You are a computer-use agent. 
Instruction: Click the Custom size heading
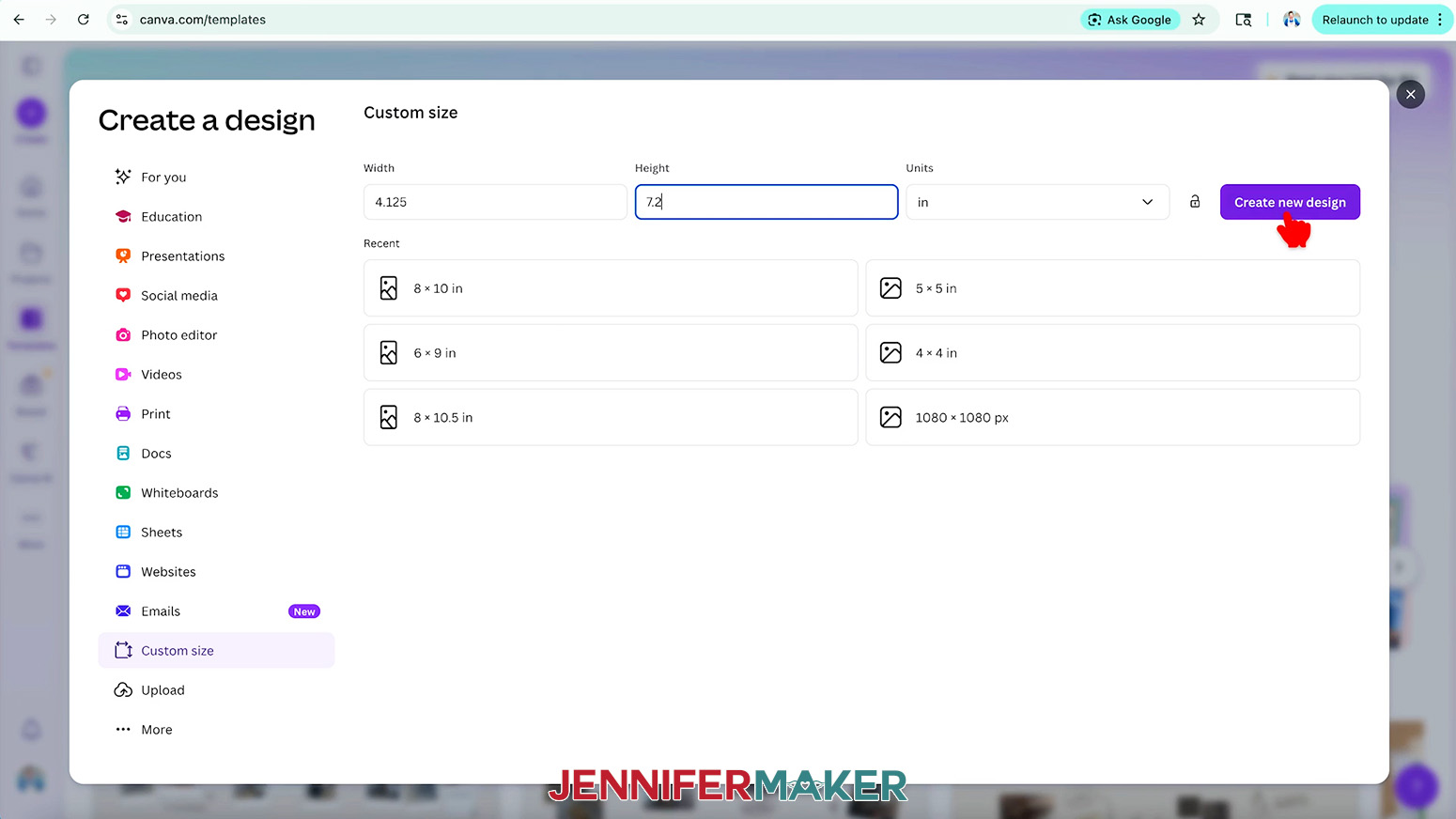410,113
